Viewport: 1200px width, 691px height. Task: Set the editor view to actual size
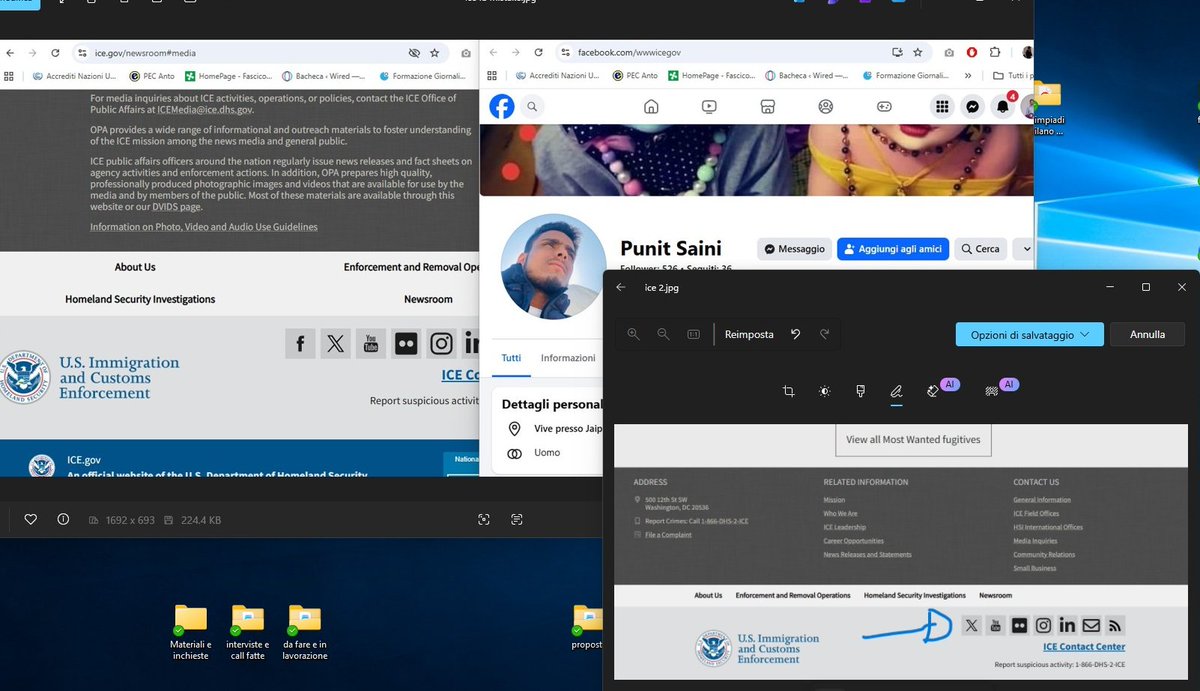point(694,334)
